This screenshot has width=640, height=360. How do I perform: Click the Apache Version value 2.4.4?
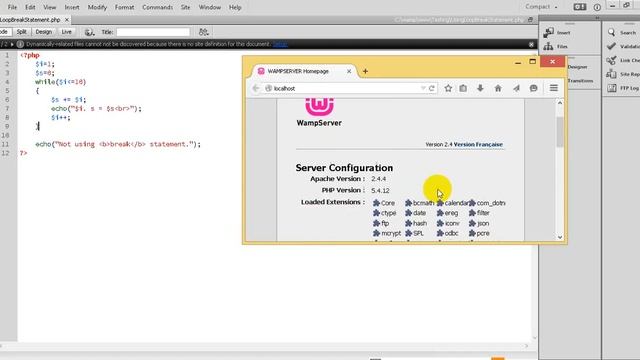click(x=379, y=179)
